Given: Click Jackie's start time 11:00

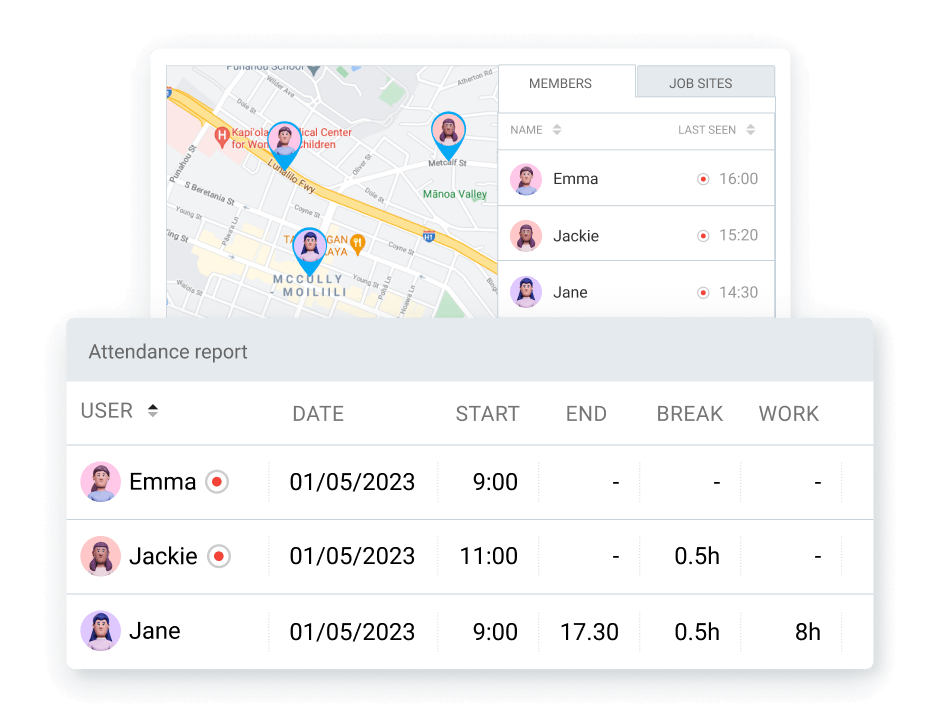Looking at the screenshot, I should point(489,556).
